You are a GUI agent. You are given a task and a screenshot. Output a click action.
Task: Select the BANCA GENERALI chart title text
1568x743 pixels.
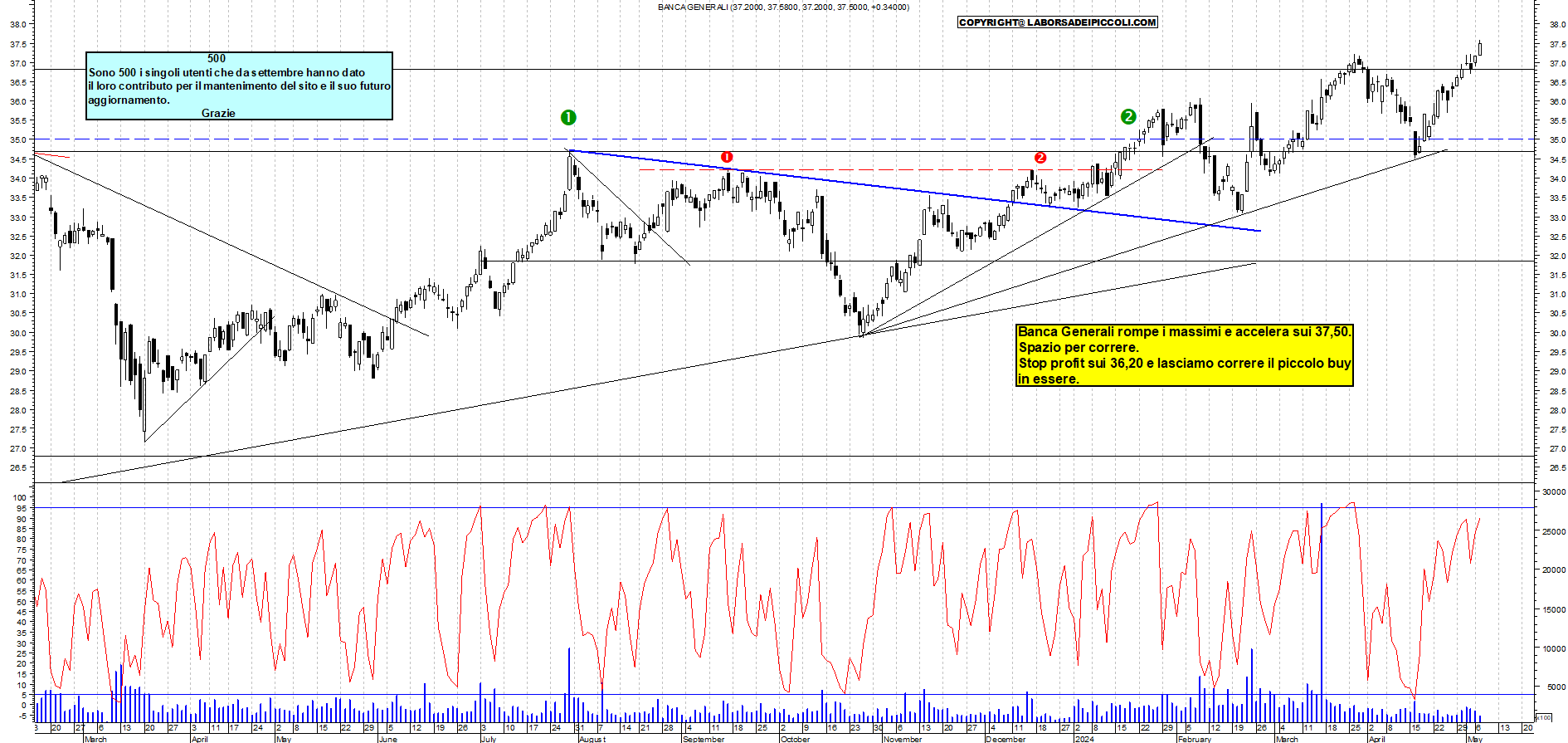coord(783,7)
